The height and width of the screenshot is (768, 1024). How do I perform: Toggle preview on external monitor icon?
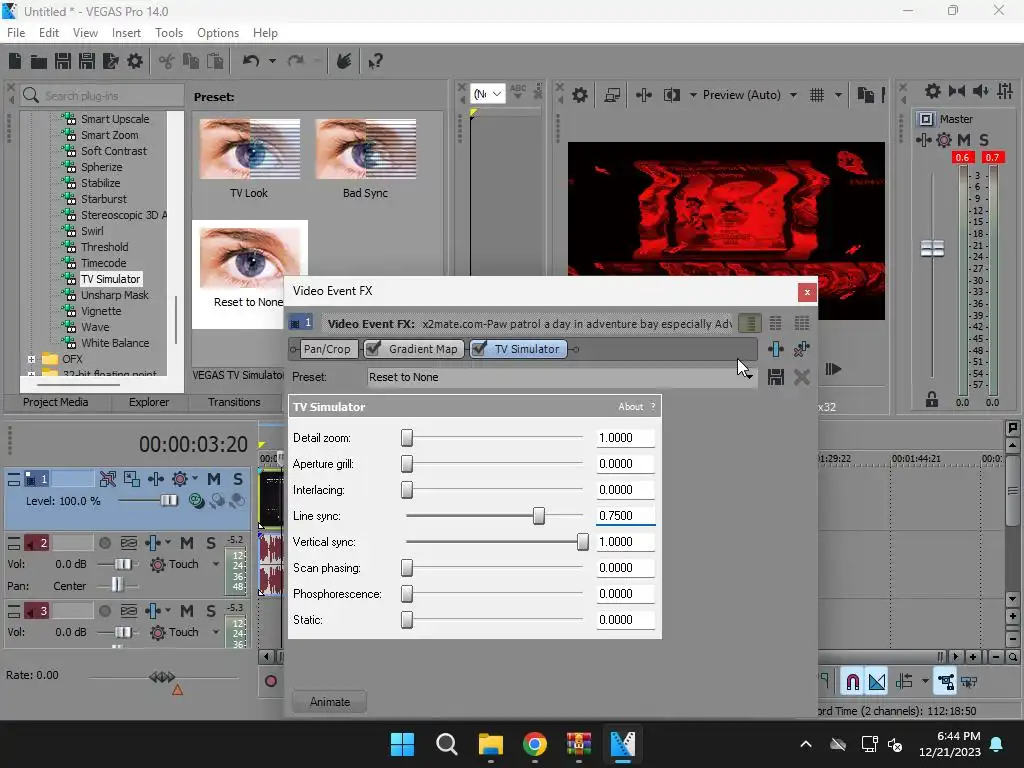(x=612, y=95)
